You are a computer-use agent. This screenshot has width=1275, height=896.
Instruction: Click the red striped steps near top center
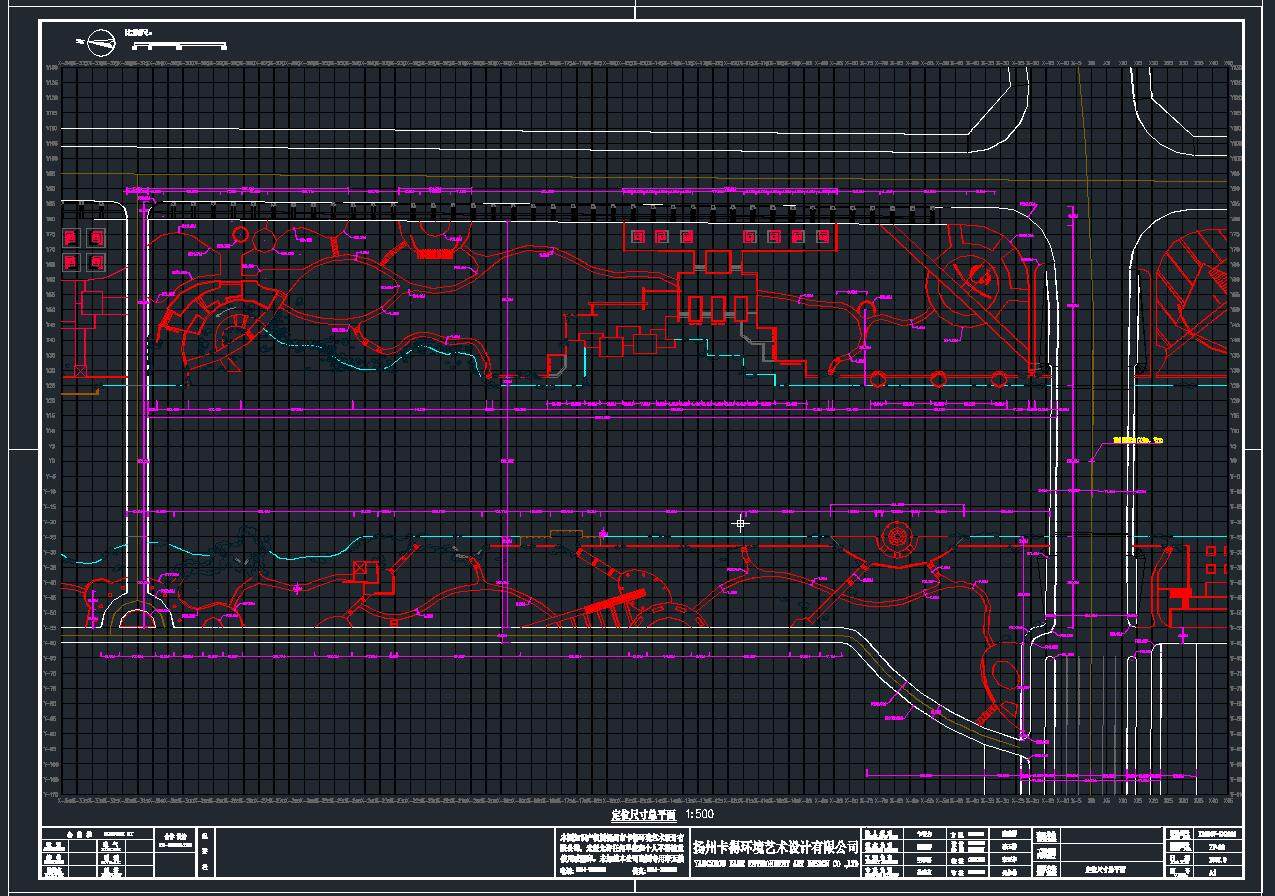pyautogui.click(x=432, y=255)
